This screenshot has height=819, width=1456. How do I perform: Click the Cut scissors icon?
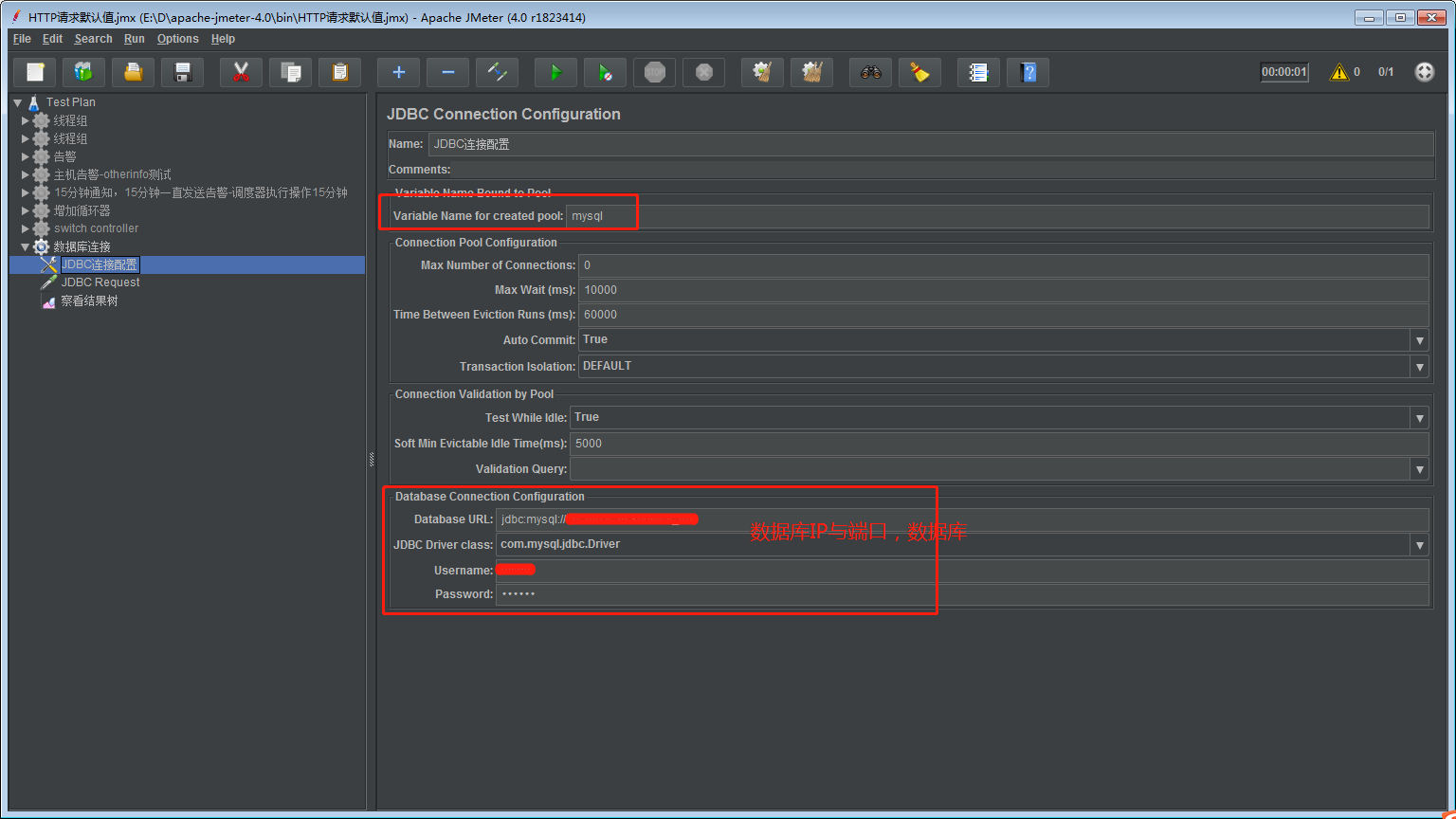242,72
